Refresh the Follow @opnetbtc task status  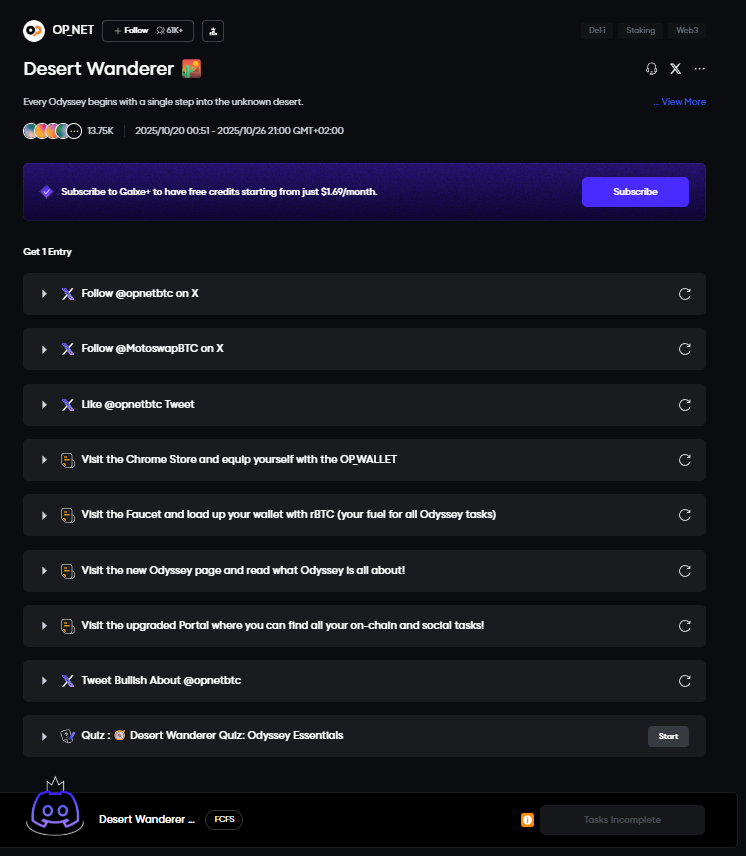(x=685, y=294)
